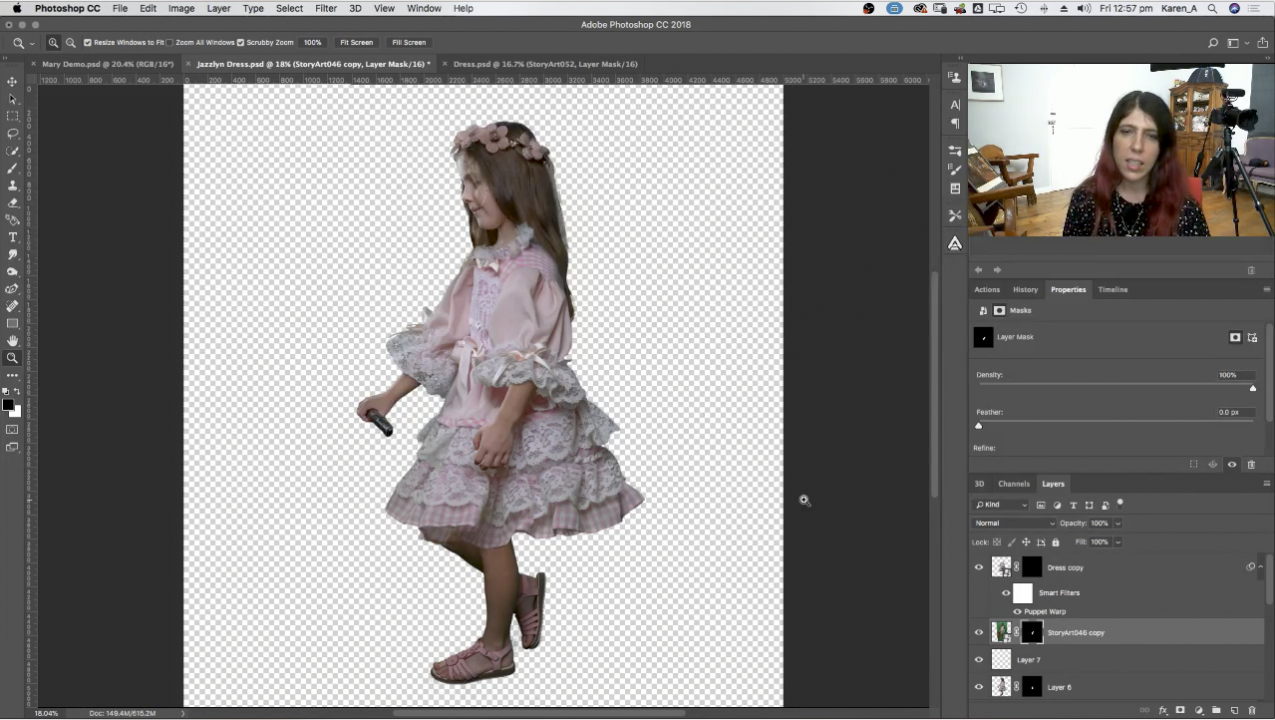Open the Filter menu
The image size is (1275, 720).
325,8
